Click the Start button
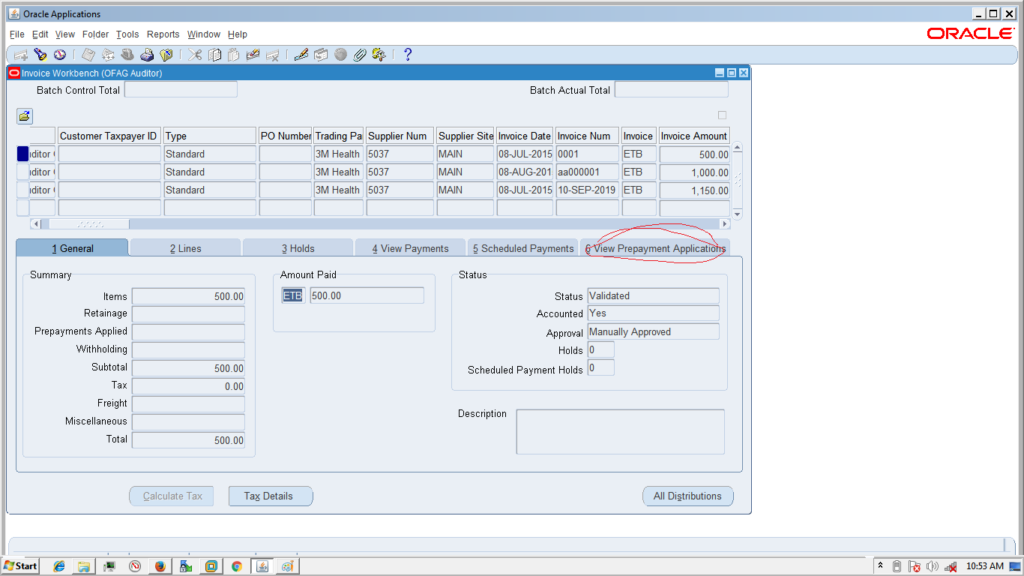 click(20, 566)
